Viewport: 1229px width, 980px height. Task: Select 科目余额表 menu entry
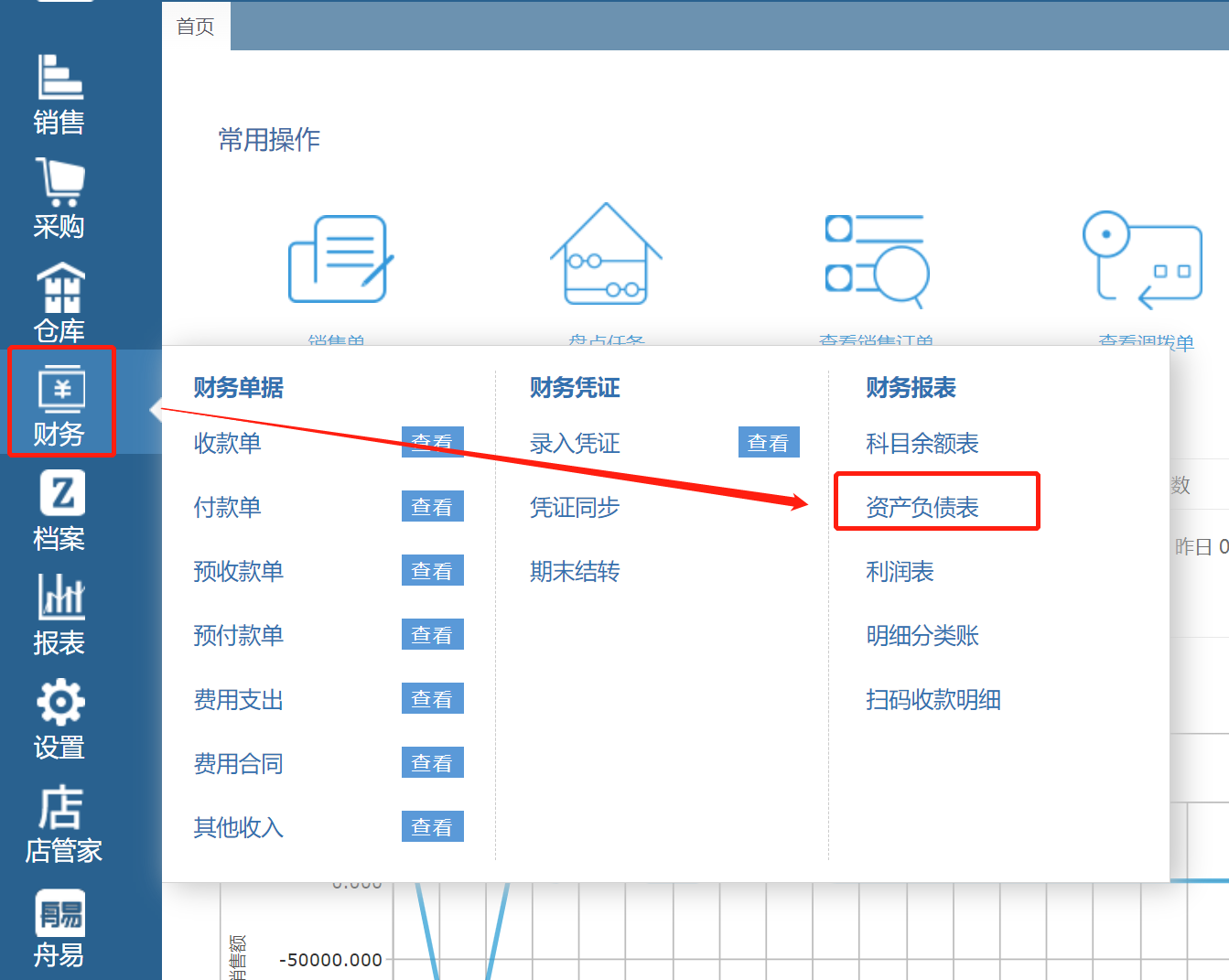(922, 443)
